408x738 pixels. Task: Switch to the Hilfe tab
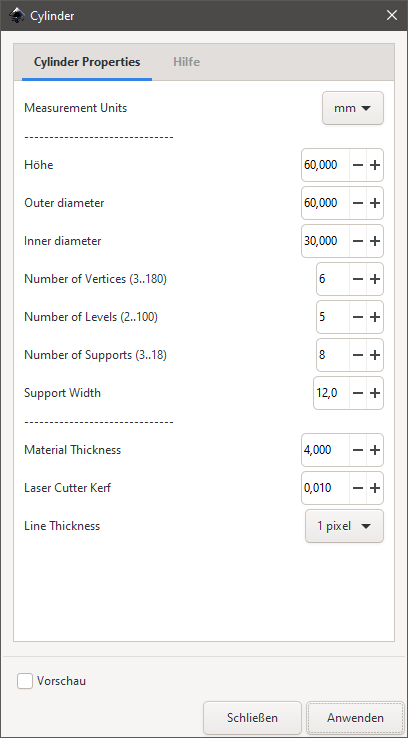[x=186, y=62]
